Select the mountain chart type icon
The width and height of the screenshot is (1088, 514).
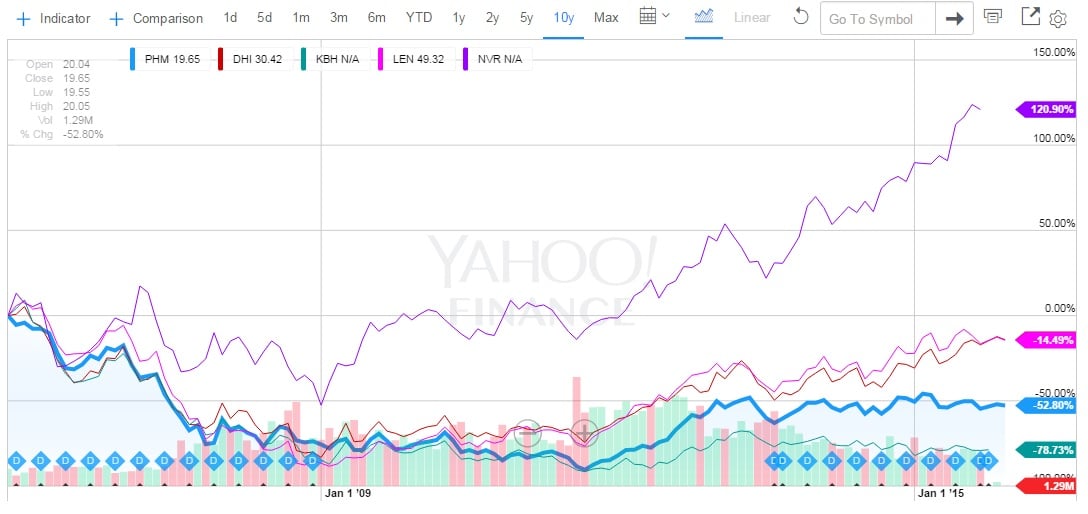(x=705, y=17)
